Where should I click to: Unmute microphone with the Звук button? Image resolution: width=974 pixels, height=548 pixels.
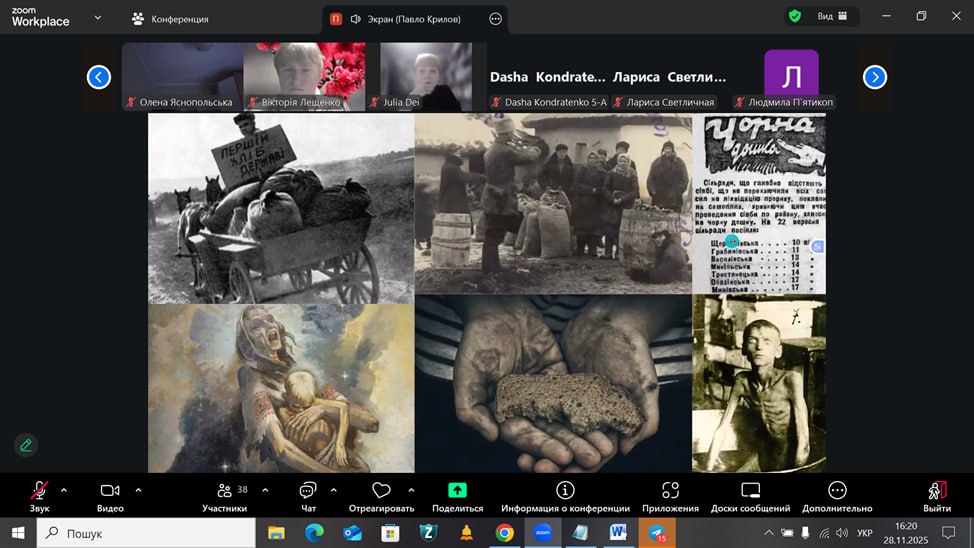pyautogui.click(x=39, y=490)
